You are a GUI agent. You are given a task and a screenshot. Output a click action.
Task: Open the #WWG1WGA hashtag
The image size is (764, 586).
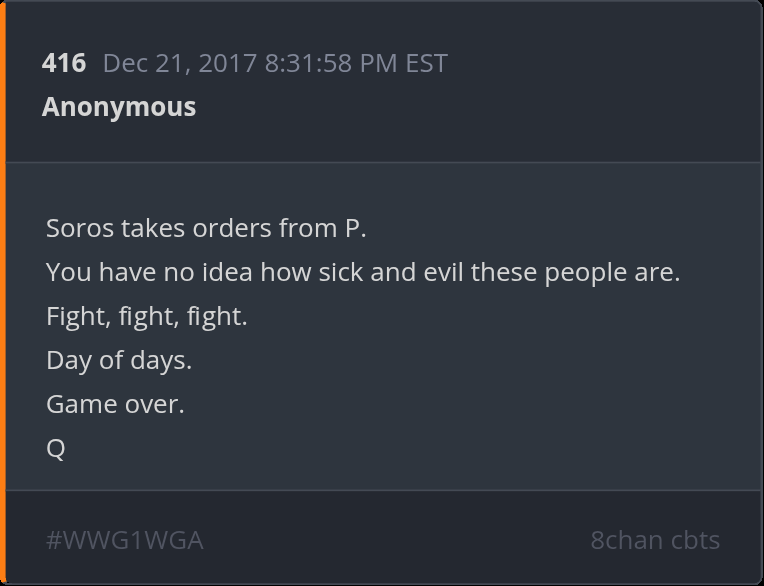[125, 540]
